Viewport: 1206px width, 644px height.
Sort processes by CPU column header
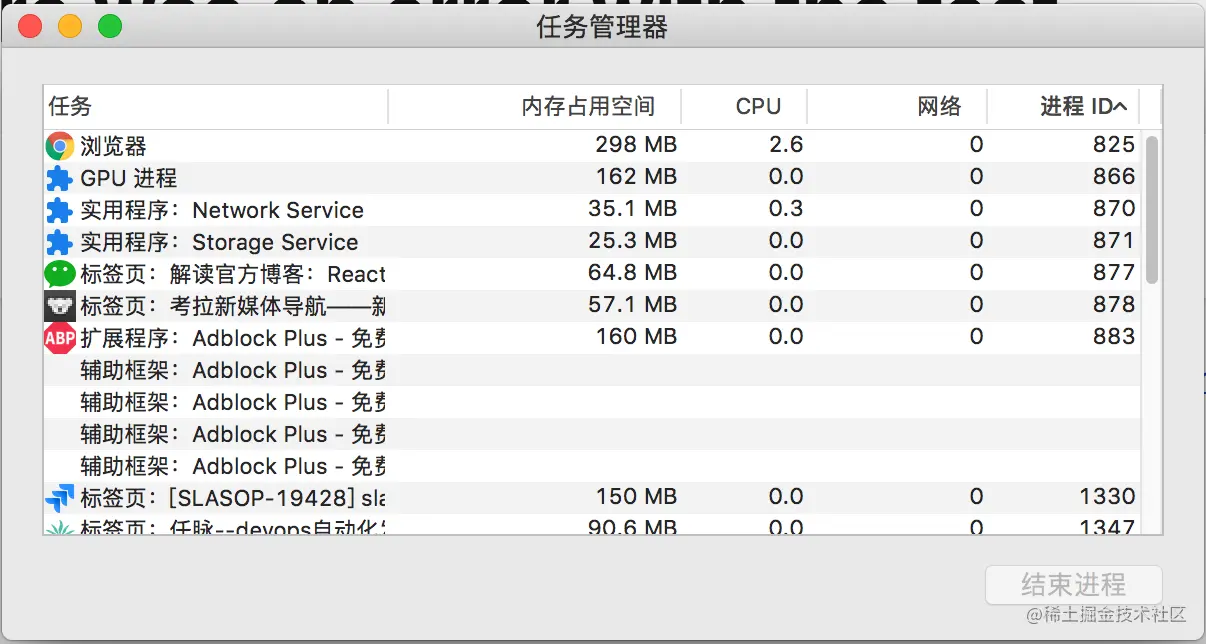757,106
